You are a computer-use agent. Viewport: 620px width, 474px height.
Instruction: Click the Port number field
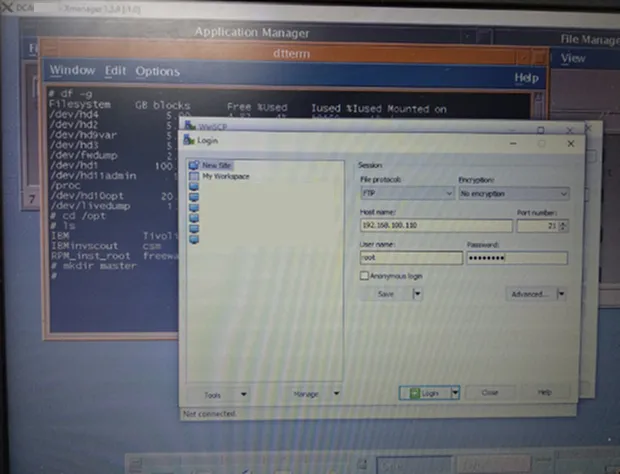(538, 226)
